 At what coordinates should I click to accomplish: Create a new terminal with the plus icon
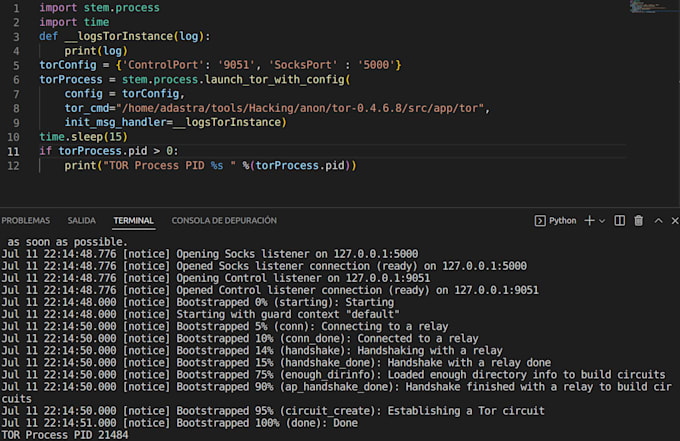(x=589, y=221)
